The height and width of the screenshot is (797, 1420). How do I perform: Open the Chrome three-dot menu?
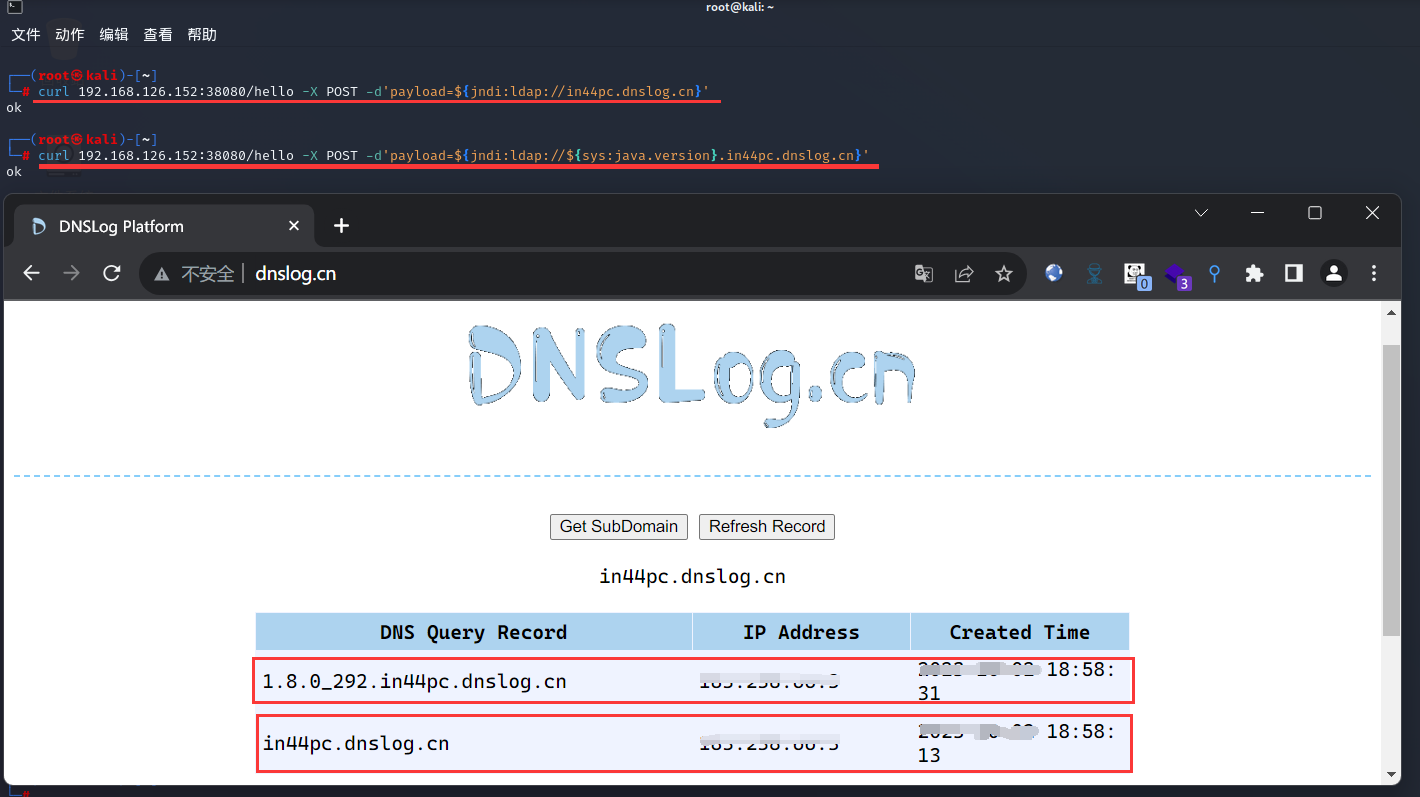(1374, 273)
